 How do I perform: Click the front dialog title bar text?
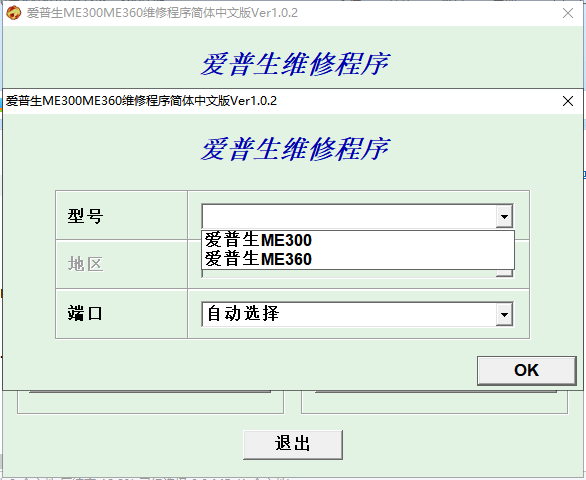141,101
